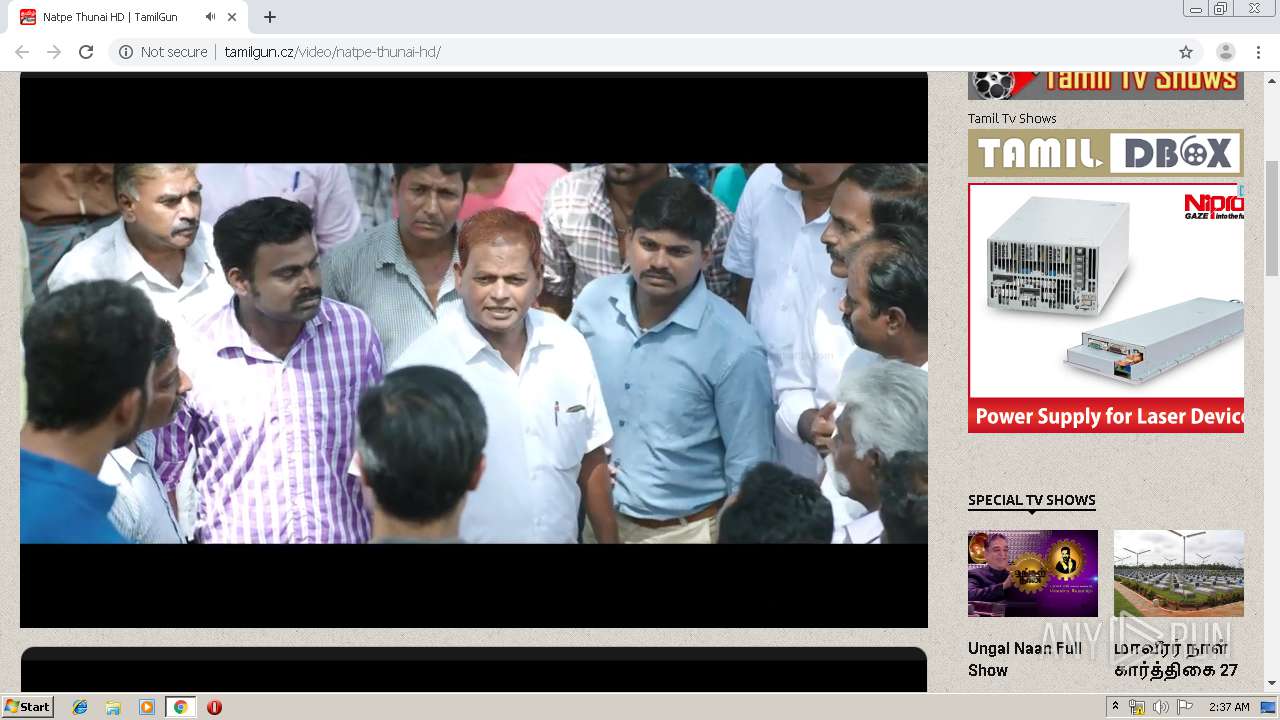Open Ungal Naan Full Show title link
The height and width of the screenshot is (720, 1280).
point(1025,659)
